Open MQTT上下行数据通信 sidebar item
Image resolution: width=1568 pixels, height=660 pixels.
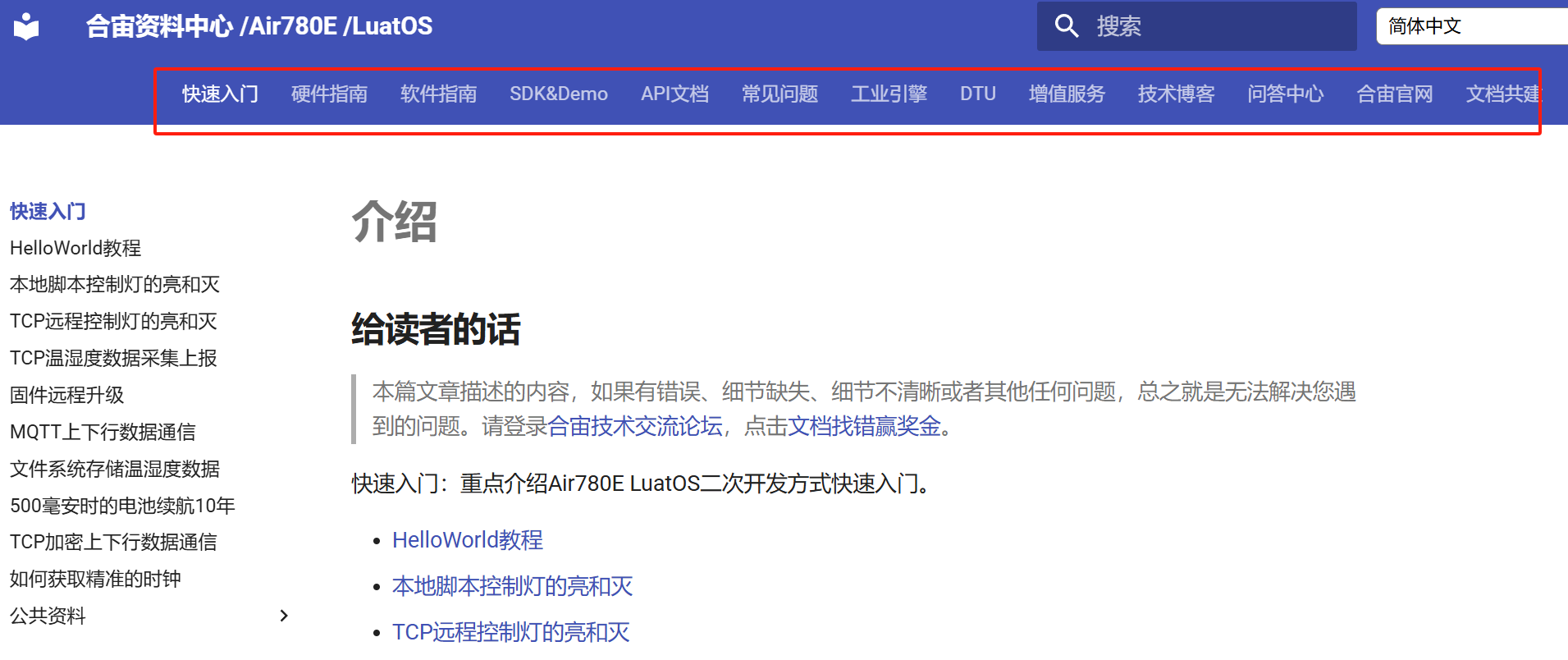(x=103, y=432)
